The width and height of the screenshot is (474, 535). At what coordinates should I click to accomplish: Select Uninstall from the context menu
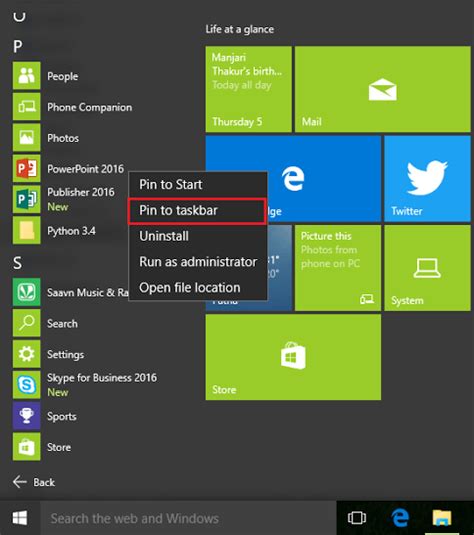(198, 236)
